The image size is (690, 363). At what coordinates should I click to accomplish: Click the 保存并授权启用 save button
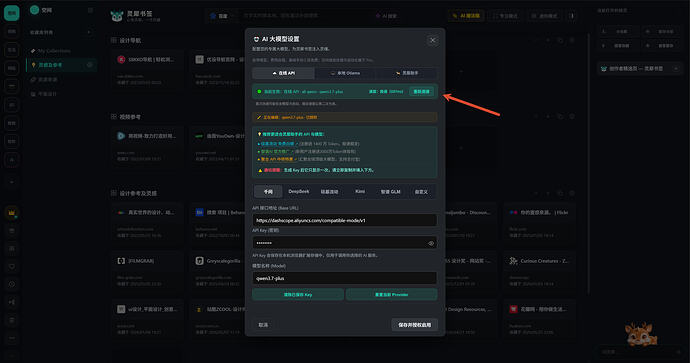[x=415, y=325]
